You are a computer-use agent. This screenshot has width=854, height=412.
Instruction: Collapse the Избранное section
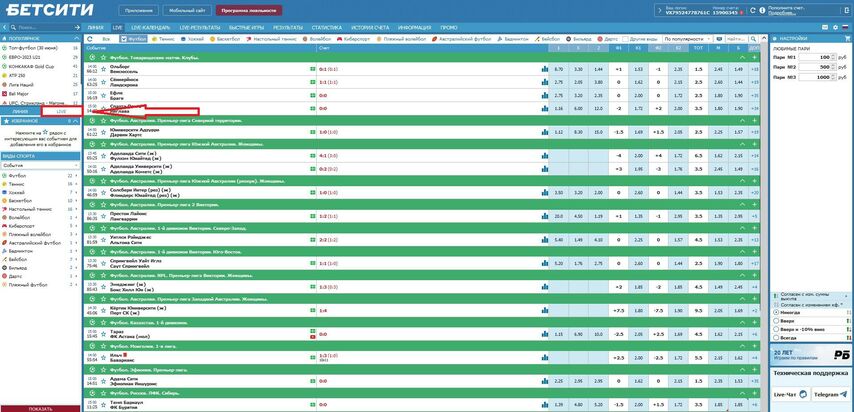click(x=77, y=120)
